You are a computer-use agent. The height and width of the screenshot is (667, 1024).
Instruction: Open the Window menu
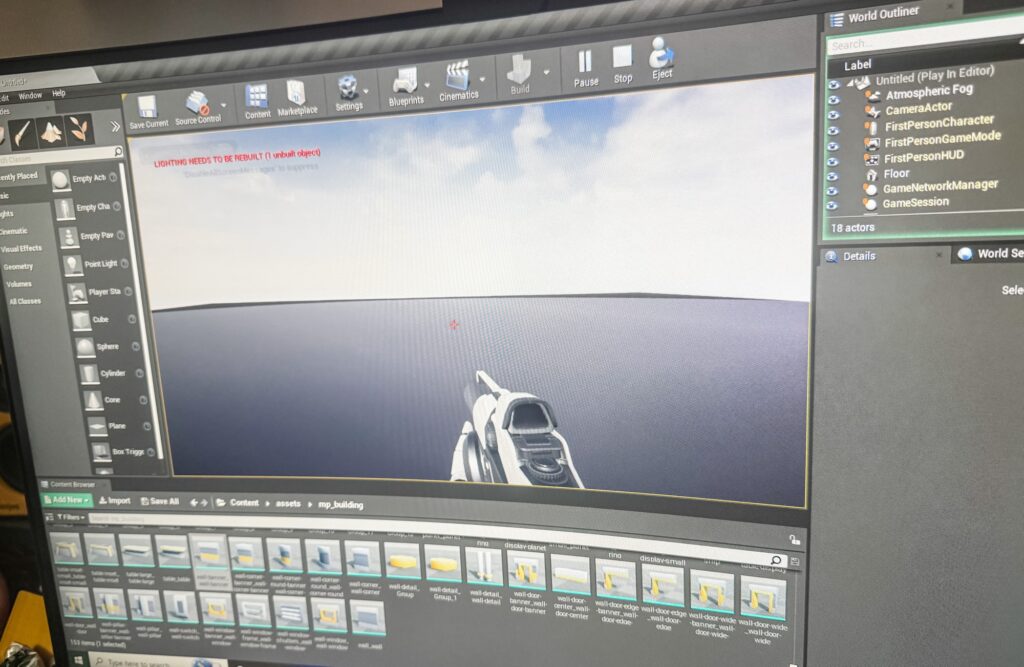click(30, 95)
